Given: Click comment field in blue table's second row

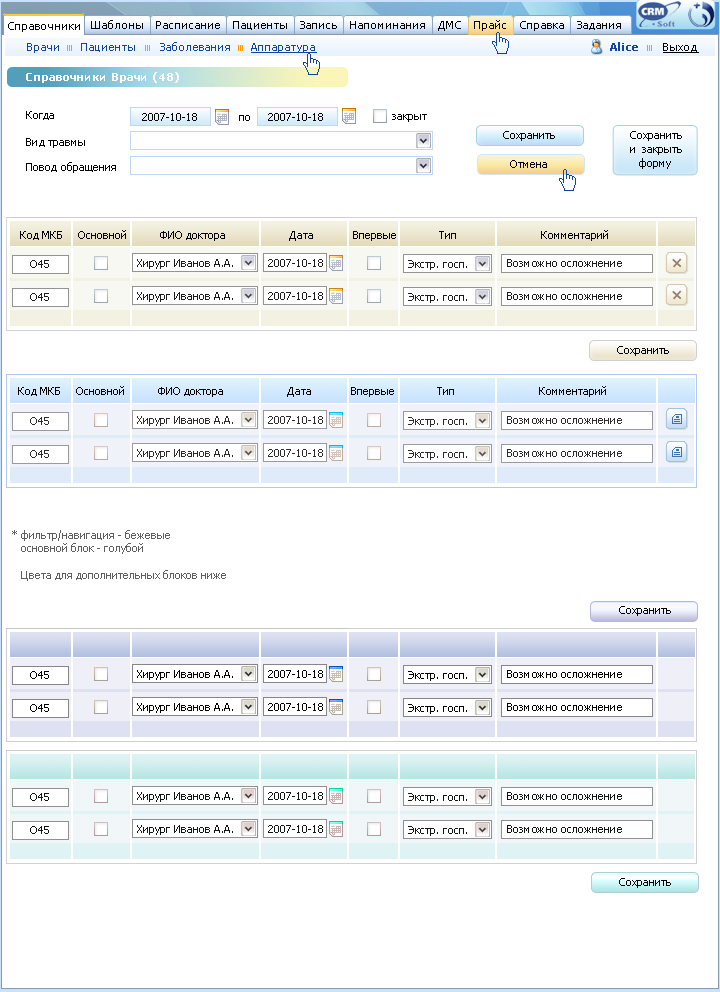Looking at the screenshot, I should pyautogui.click(x=576, y=453).
